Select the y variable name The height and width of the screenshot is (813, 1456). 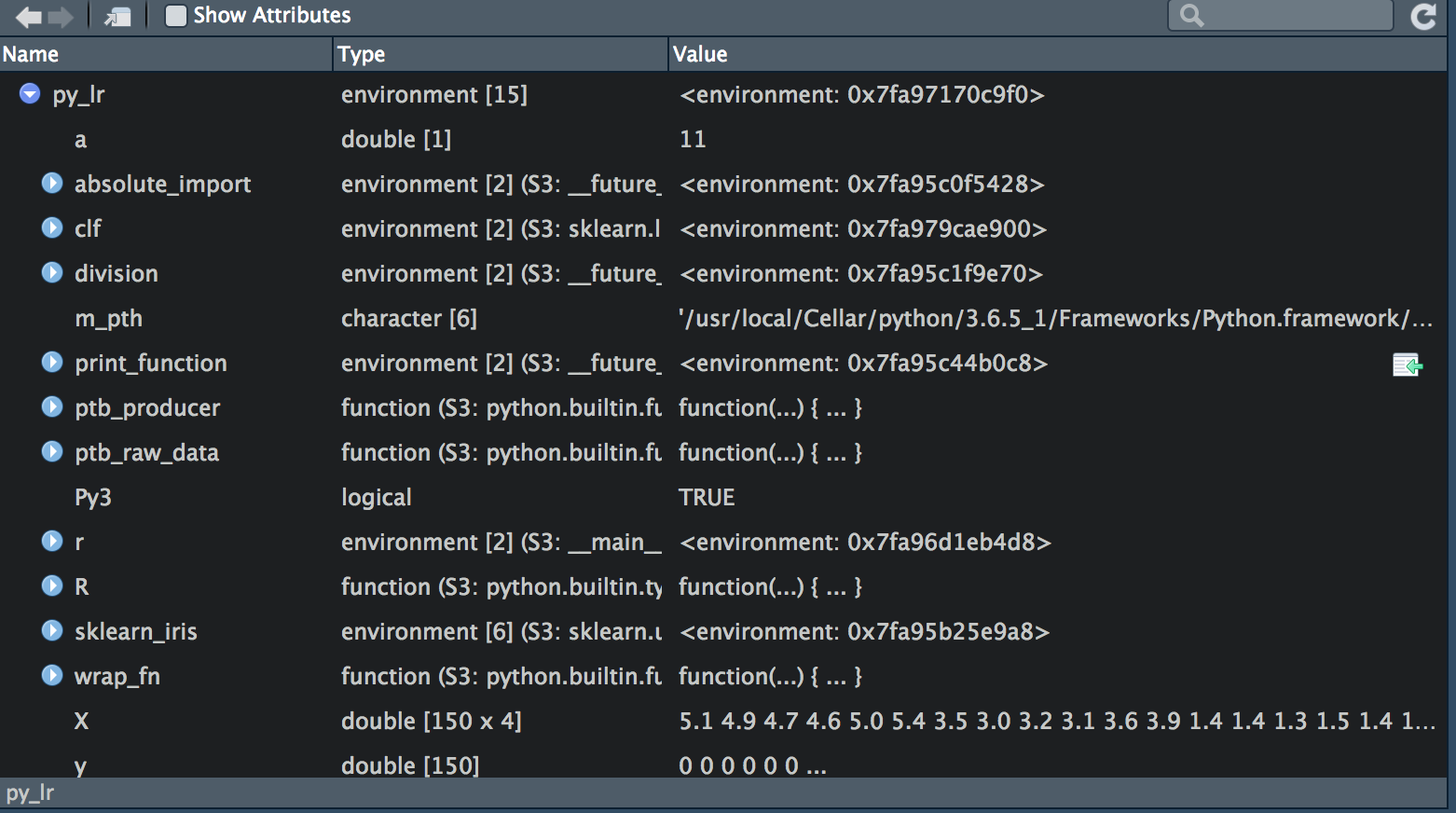pyautogui.click(x=81, y=766)
